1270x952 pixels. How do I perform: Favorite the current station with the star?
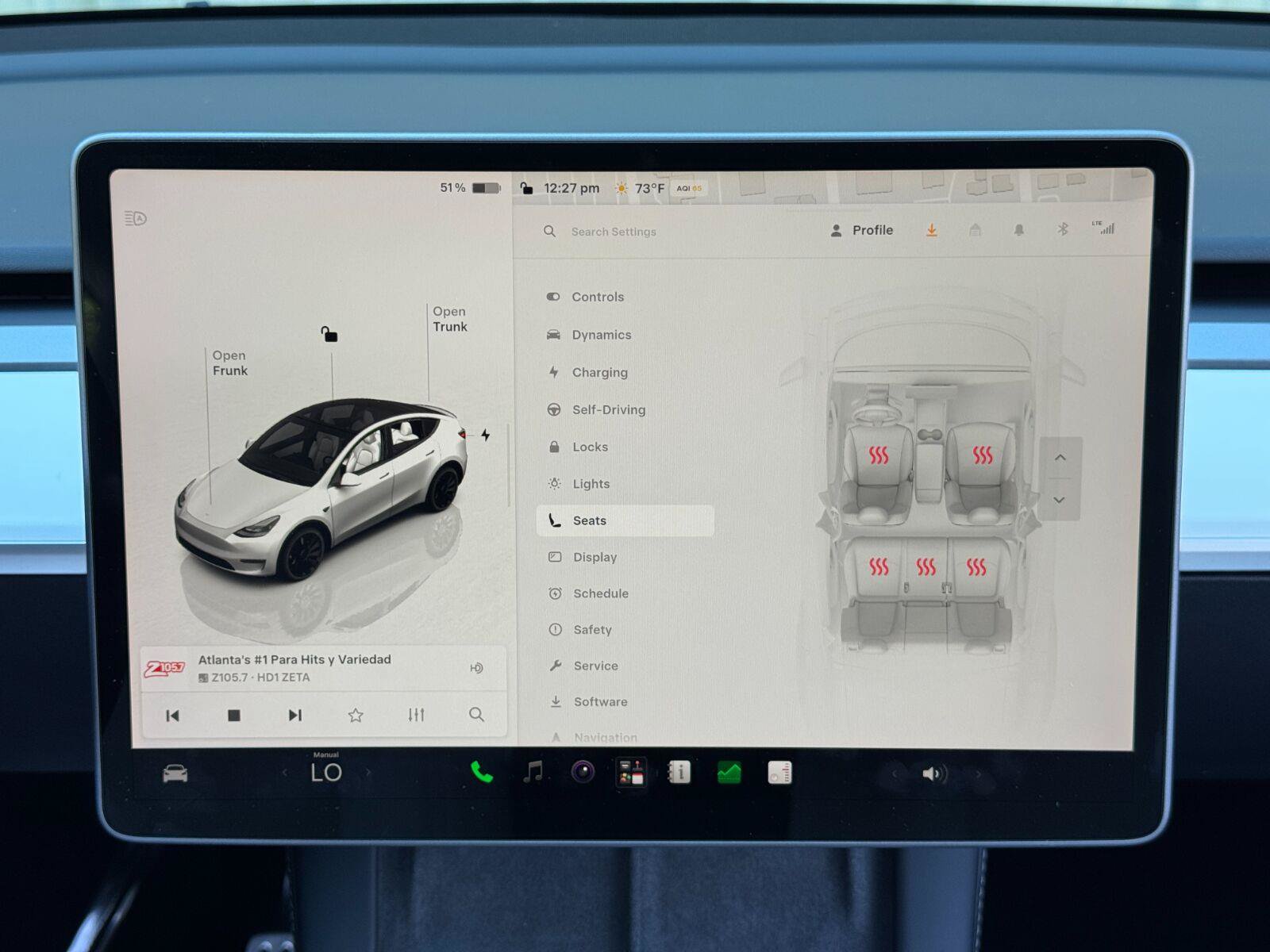[356, 716]
